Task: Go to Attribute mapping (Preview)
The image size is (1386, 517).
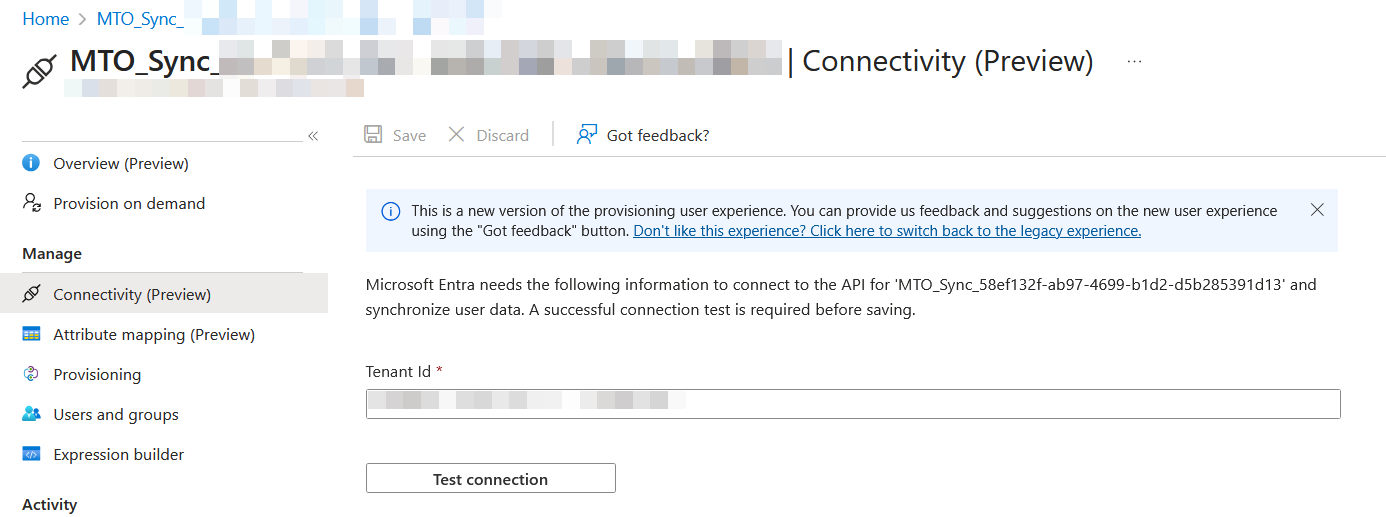Action: tap(154, 334)
